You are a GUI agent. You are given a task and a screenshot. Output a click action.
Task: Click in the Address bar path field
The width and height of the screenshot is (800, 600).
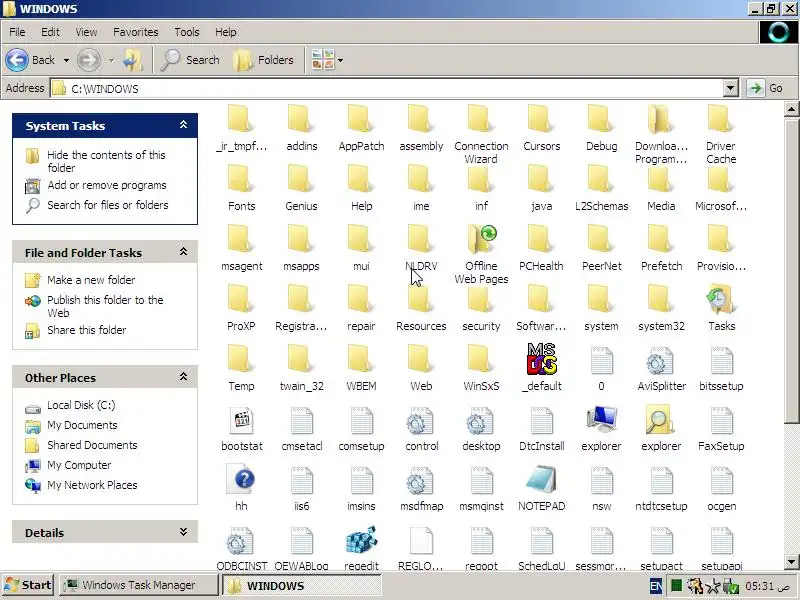[388, 88]
